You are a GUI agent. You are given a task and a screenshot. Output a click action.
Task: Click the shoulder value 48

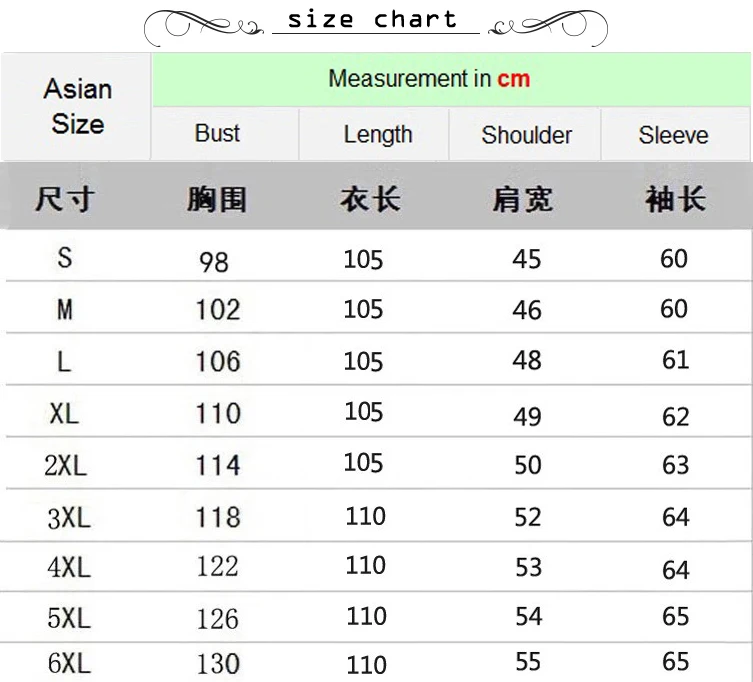[527, 360]
